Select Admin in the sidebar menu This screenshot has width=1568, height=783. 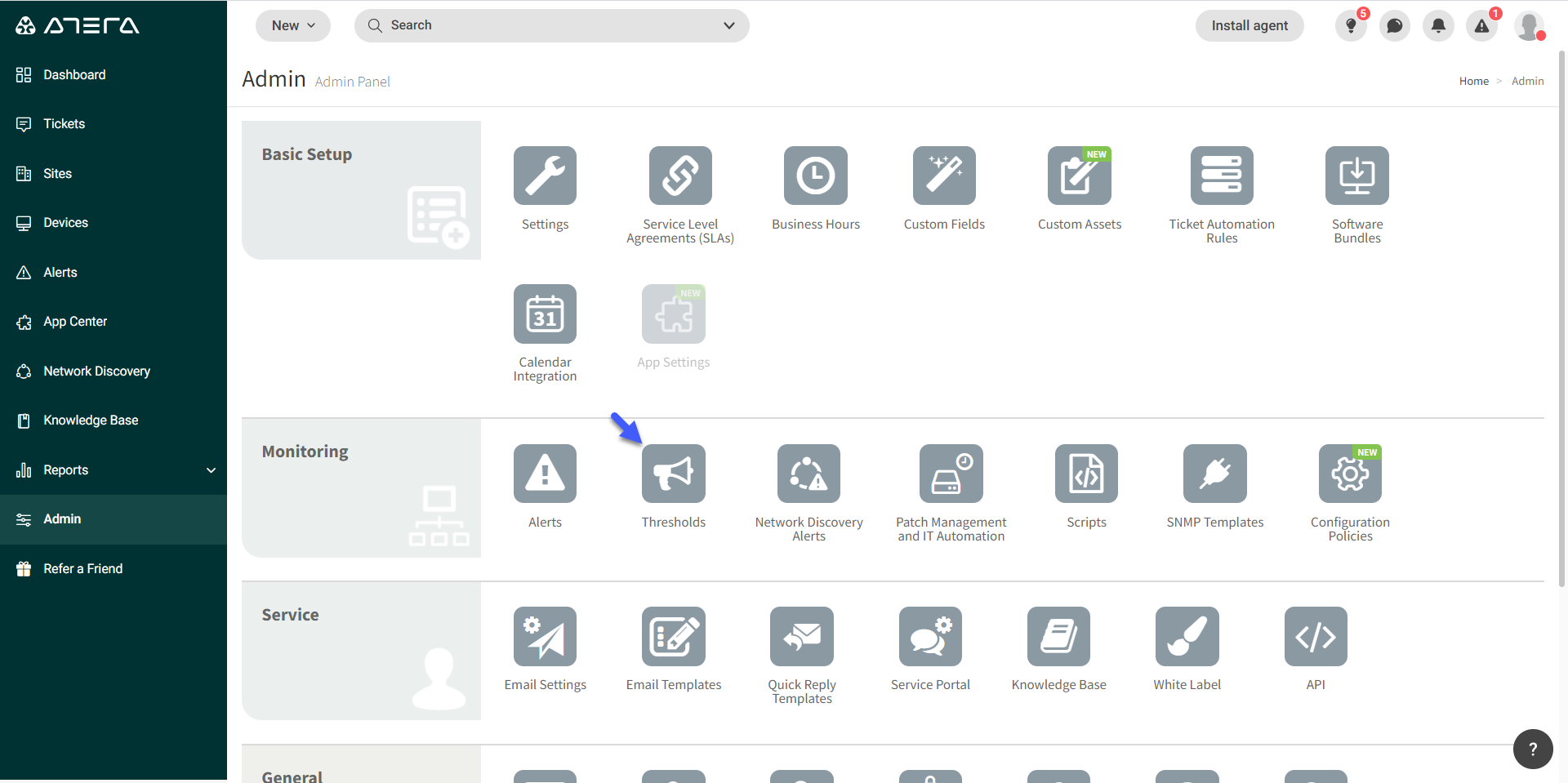point(61,518)
